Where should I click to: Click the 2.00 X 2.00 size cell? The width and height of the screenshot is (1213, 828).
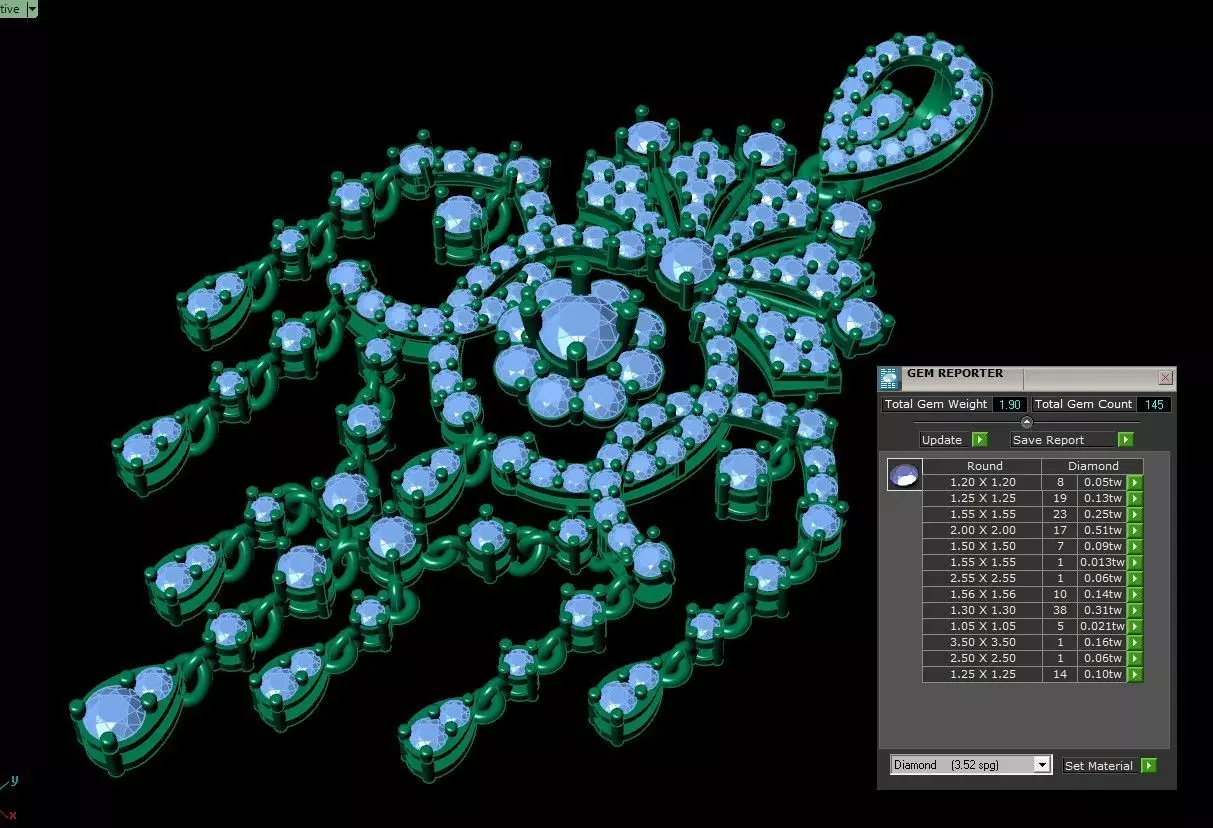[982, 530]
